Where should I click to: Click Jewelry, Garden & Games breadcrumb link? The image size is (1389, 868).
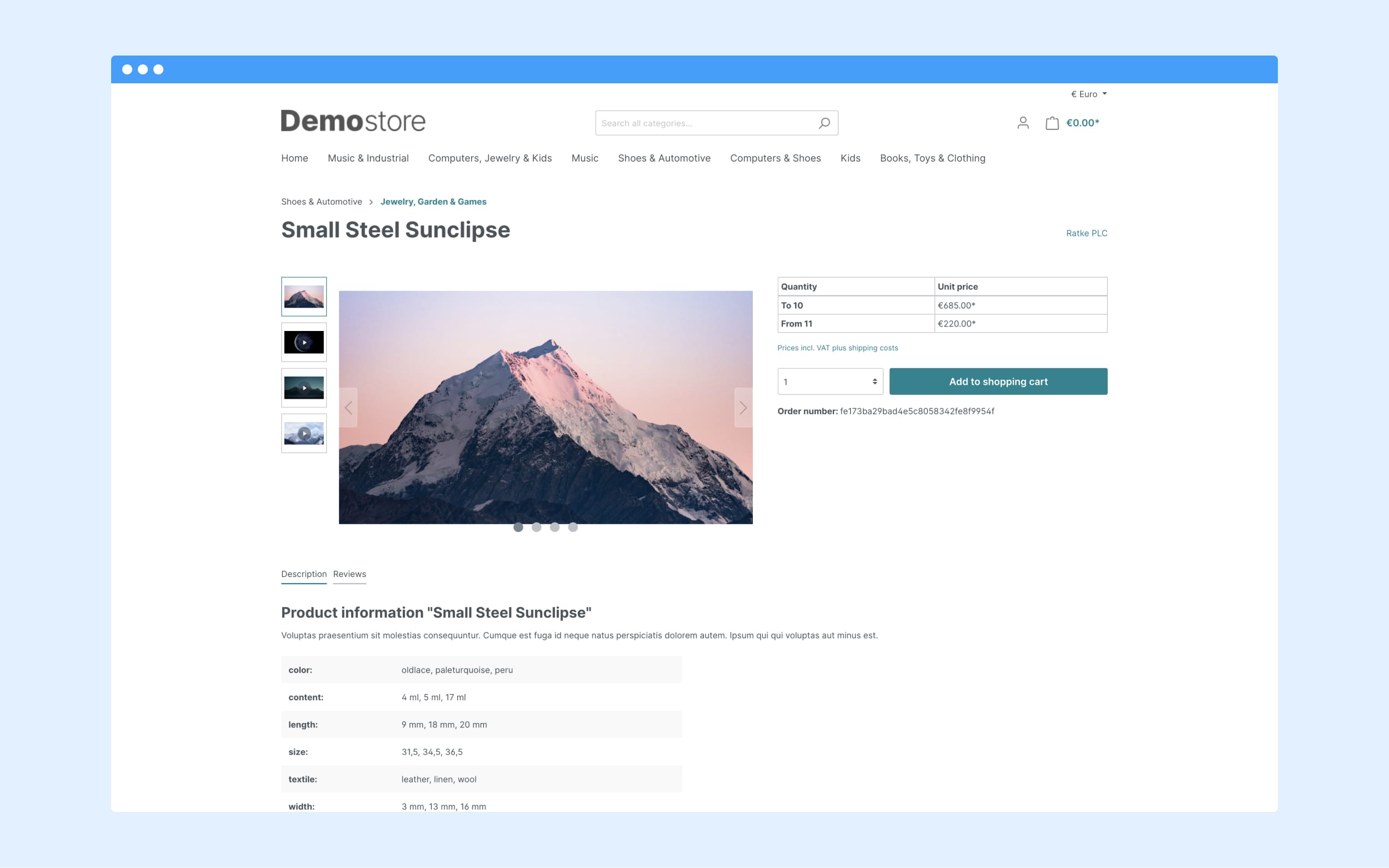434,201
